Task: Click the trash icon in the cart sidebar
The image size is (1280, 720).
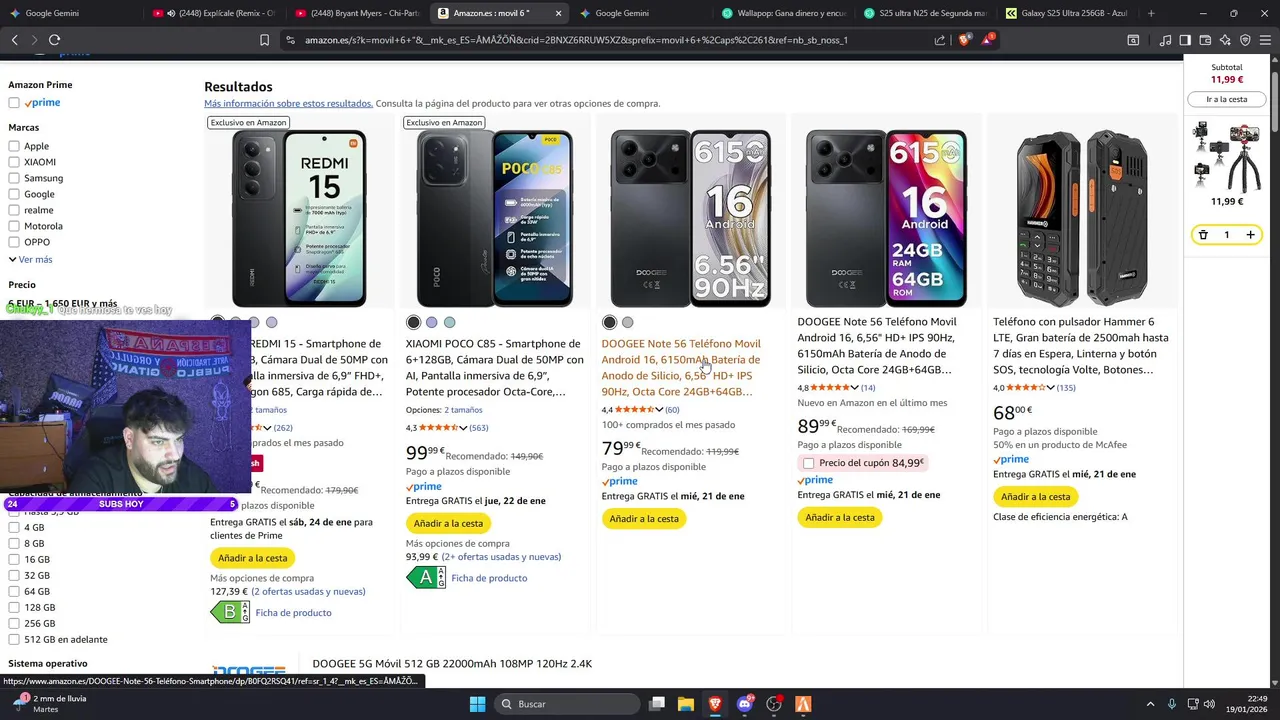Action: (1203, 235)
